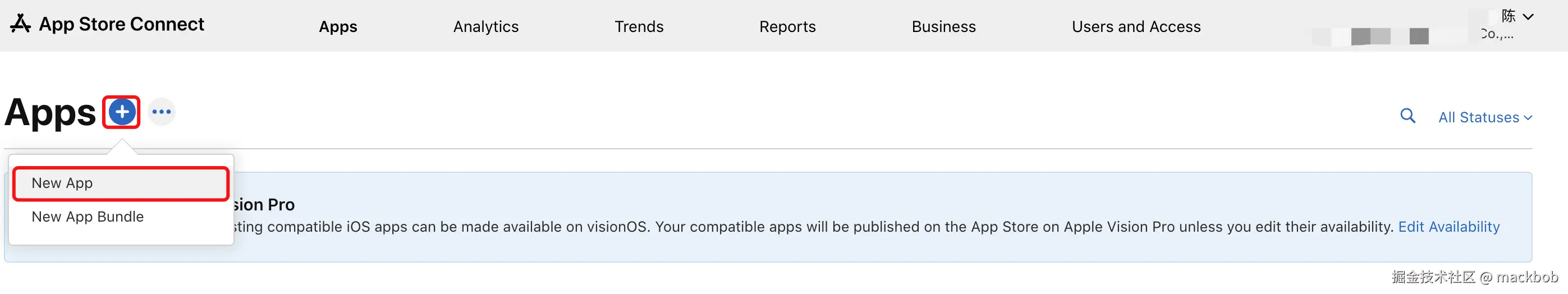Select the Reports tab

click(x=787, y=27)
